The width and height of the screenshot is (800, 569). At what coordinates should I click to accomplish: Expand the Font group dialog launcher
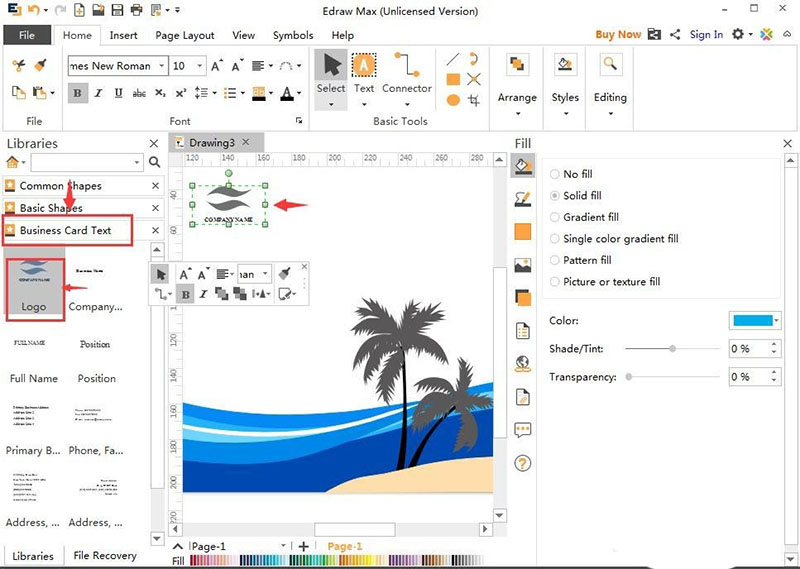[x=299, y=121]
